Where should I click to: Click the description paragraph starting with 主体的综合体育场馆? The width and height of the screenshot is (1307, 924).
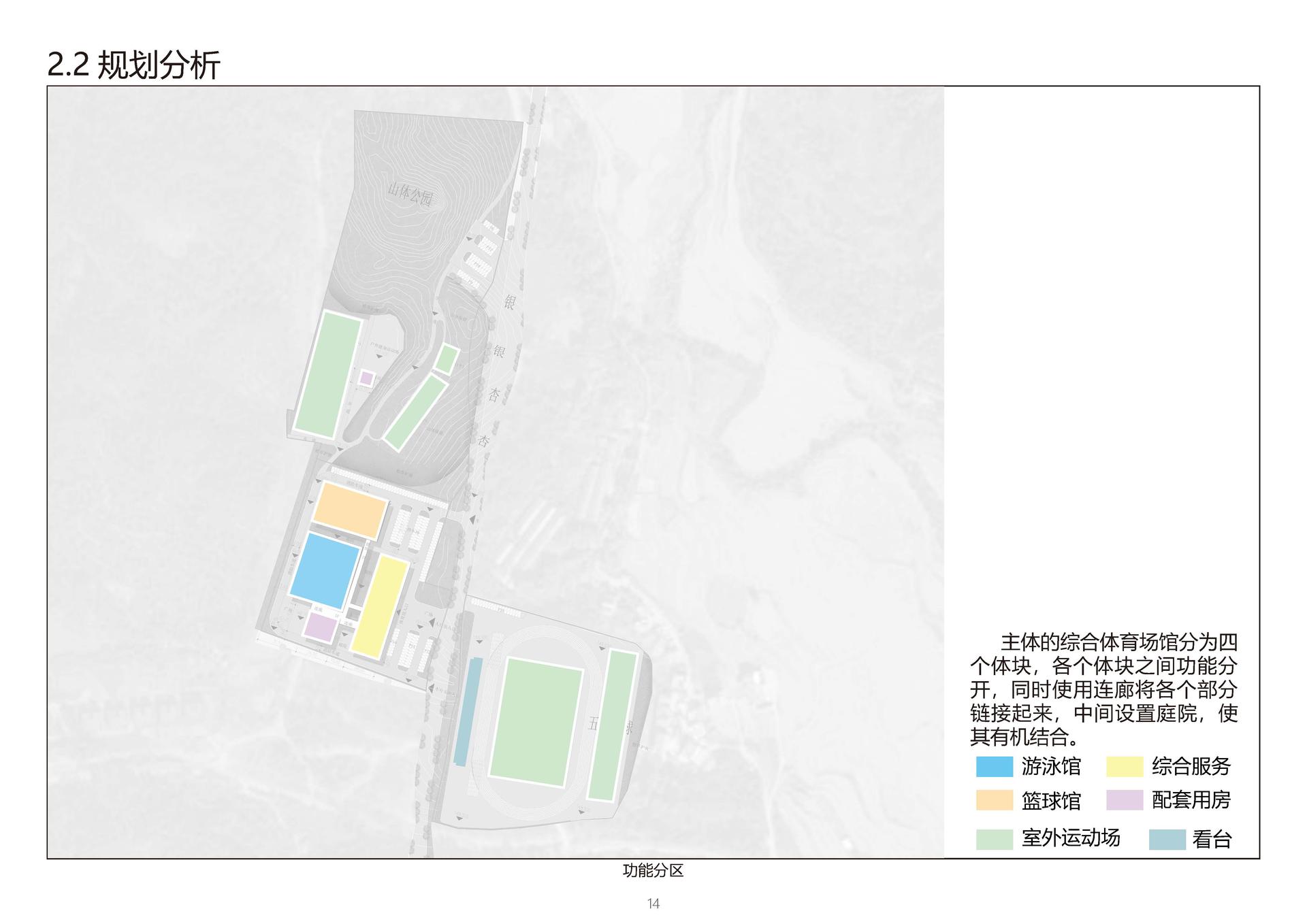click(1103, 689)
